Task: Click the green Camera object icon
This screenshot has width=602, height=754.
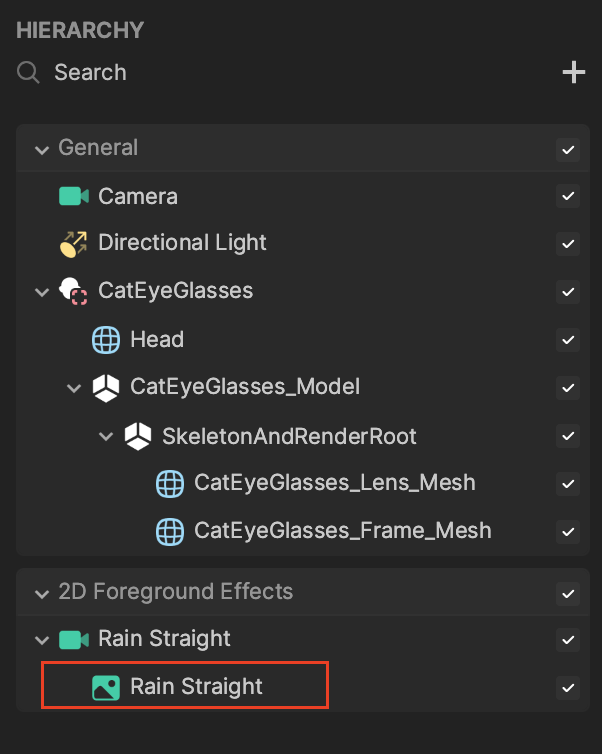Action: [74, 196]
